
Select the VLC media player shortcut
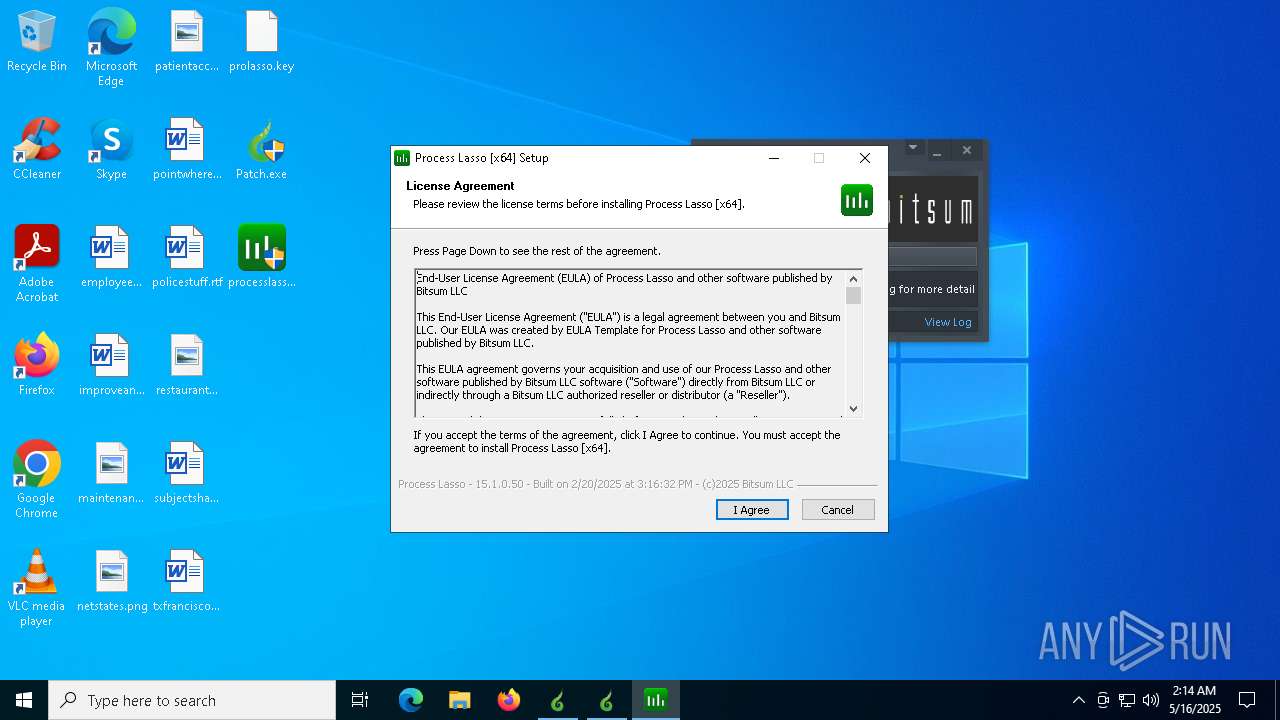[x=37, y=588]
